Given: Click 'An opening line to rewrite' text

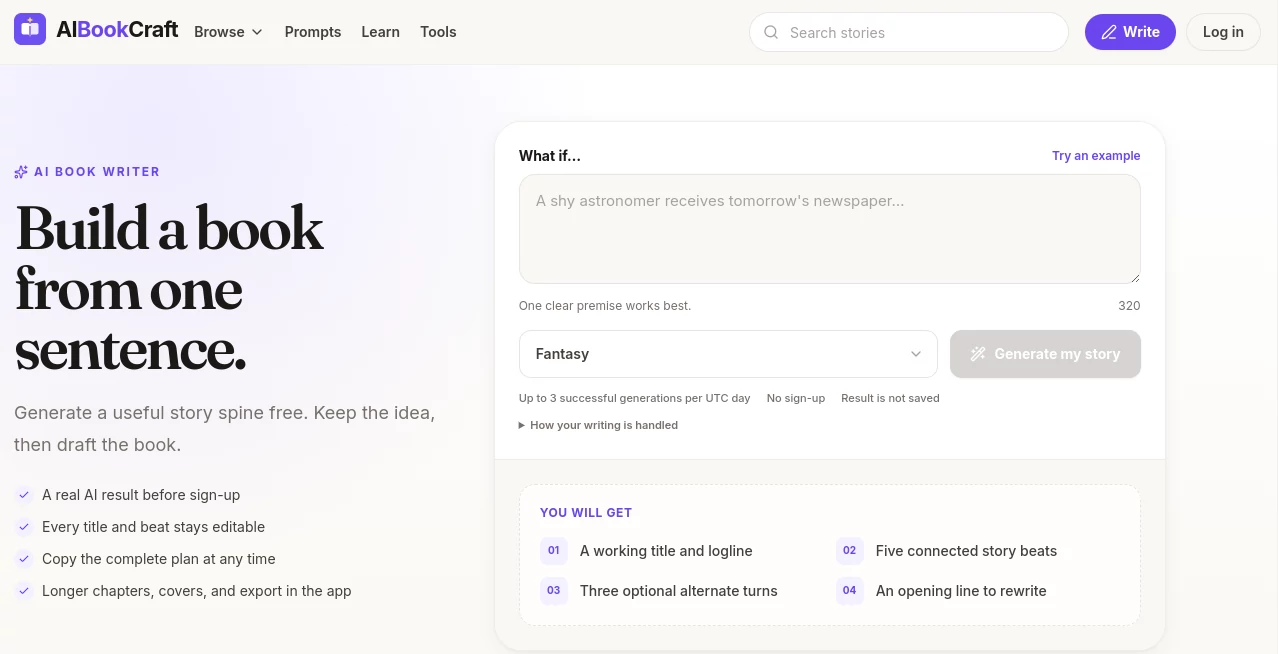Looking at the screenshot, I should click(961, 591).
